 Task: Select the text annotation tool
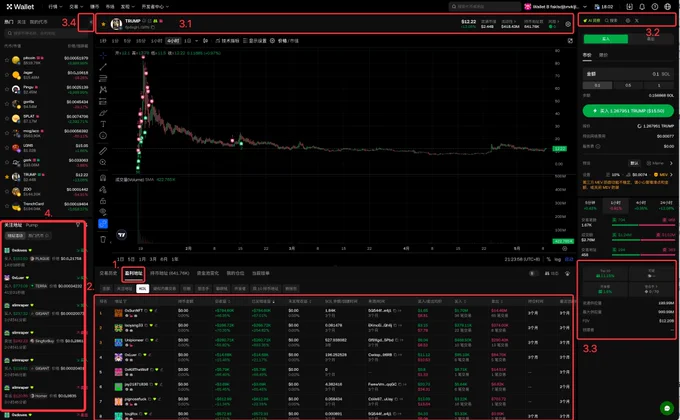(103, 124)
